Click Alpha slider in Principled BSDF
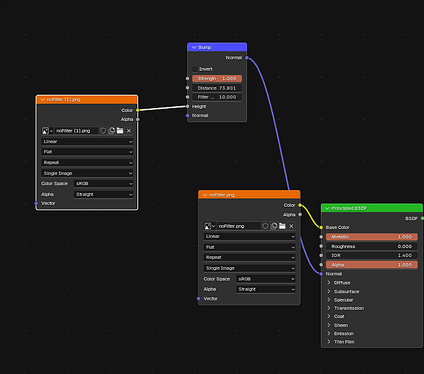The image size is (424, 374). 372,265
